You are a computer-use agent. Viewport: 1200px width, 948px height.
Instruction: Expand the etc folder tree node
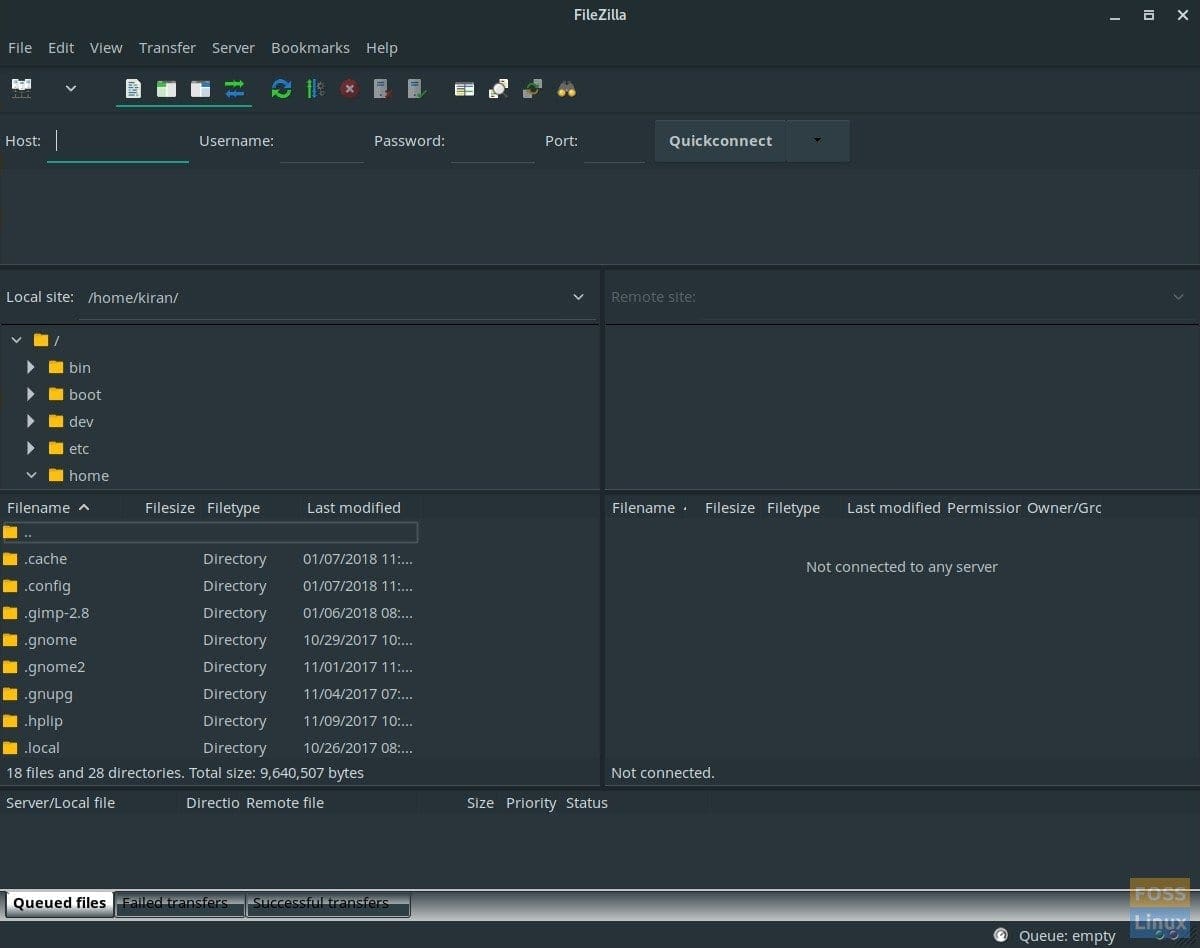[x=31, y=448]
